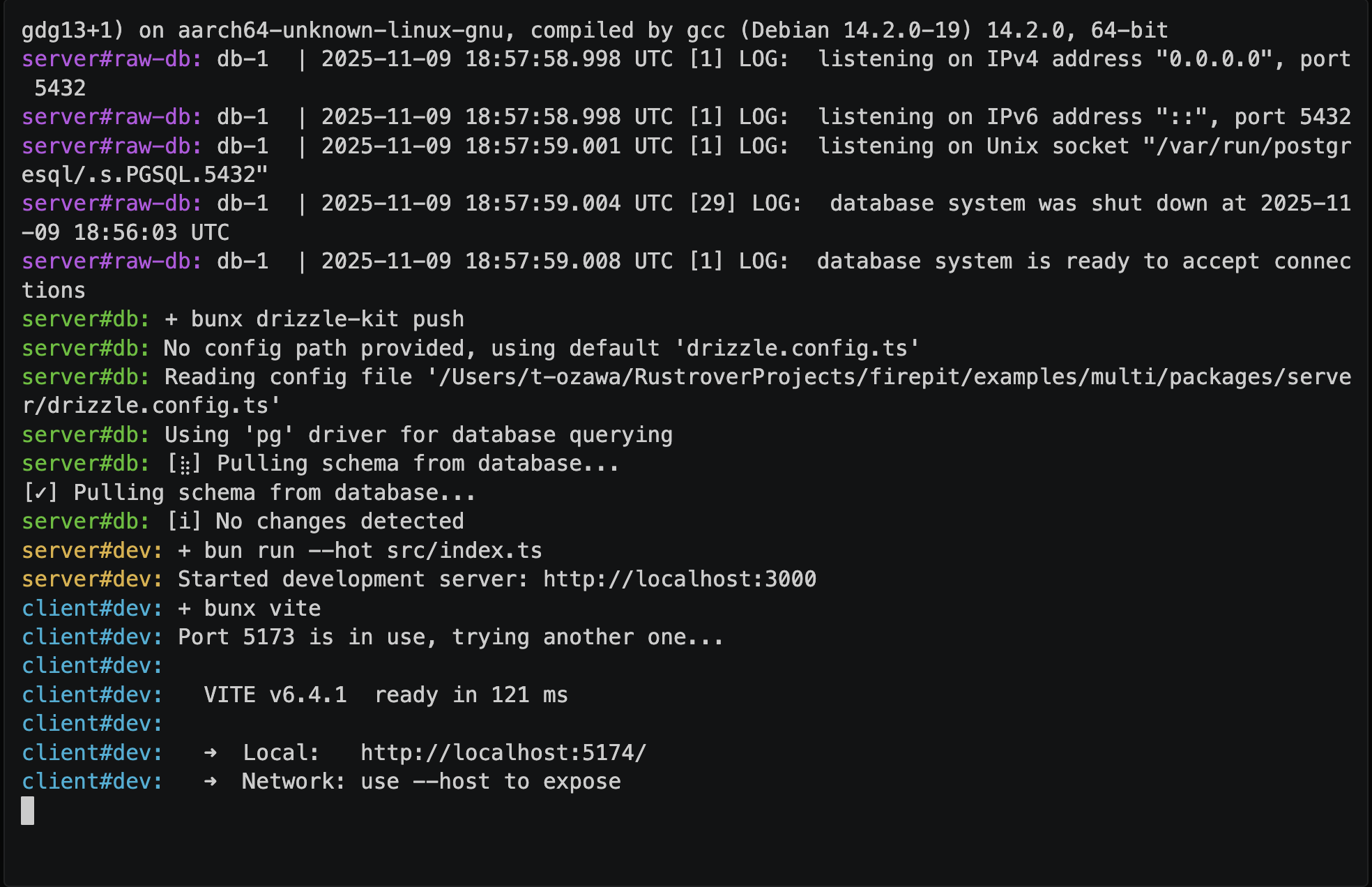Click the quoted 'drizzle.config.ts' default config name
Viewport: 1372px width, 887px height.
pyautogui.click(x=745, y=349)
